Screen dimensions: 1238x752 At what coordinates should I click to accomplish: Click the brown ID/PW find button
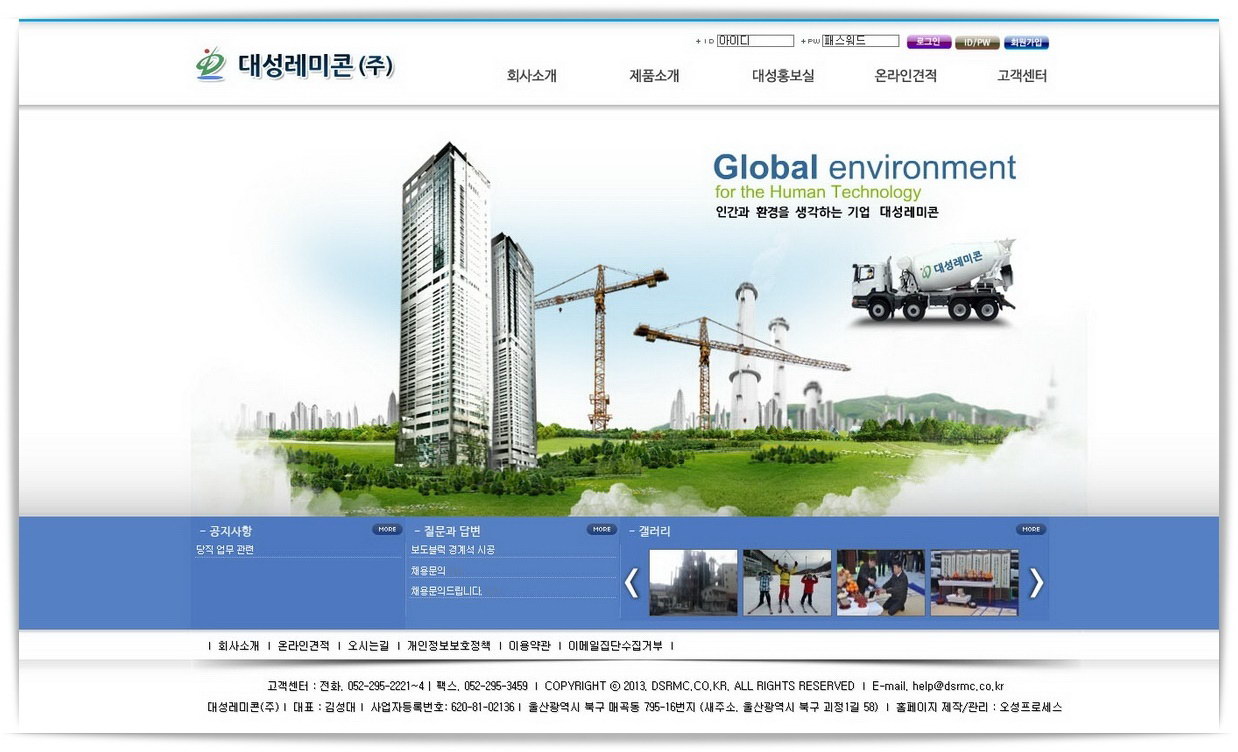click(978, 42)
